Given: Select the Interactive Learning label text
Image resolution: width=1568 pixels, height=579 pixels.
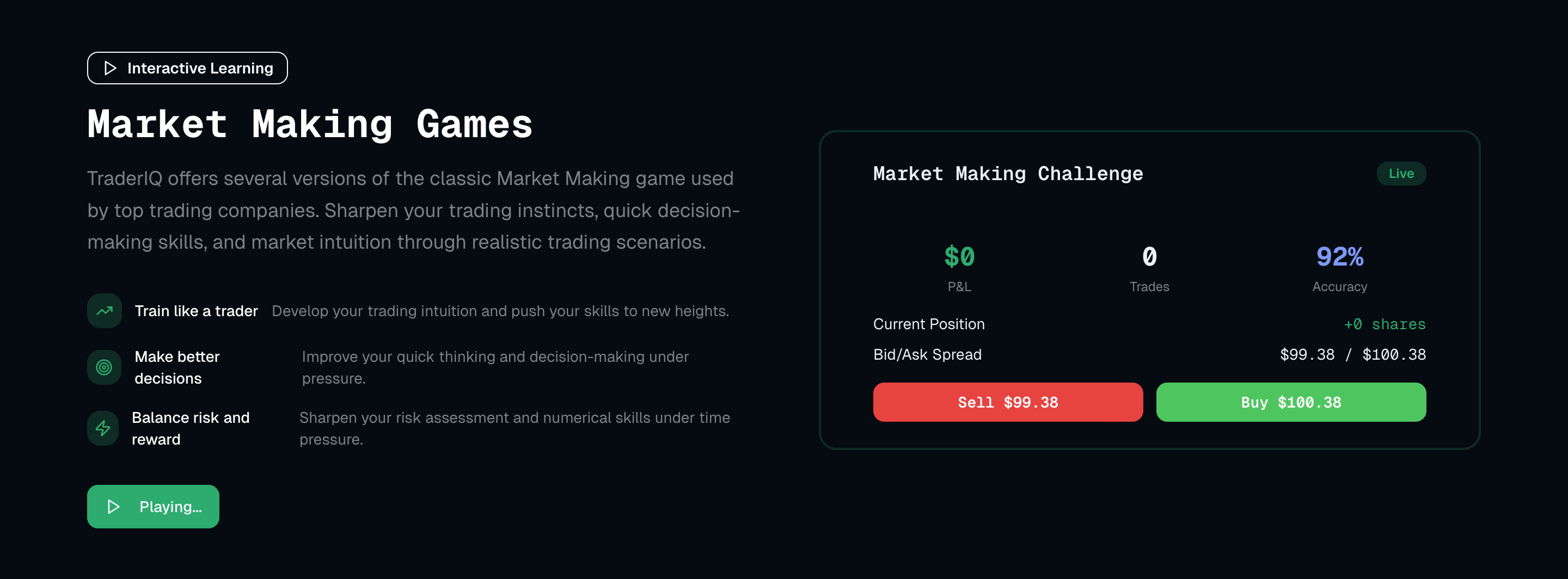Looking at the screenshot, I should tap(200, 68).
